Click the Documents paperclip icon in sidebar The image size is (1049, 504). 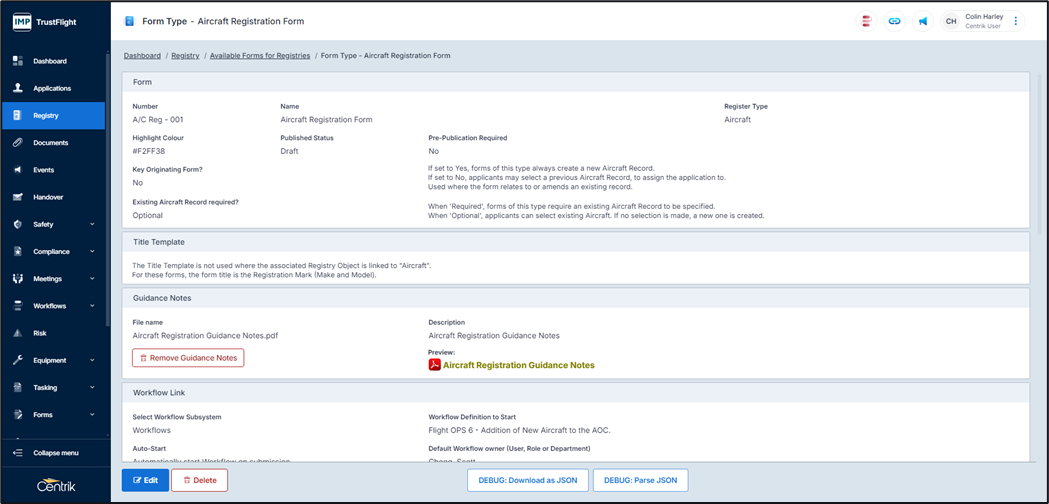(x=18, y=143)
